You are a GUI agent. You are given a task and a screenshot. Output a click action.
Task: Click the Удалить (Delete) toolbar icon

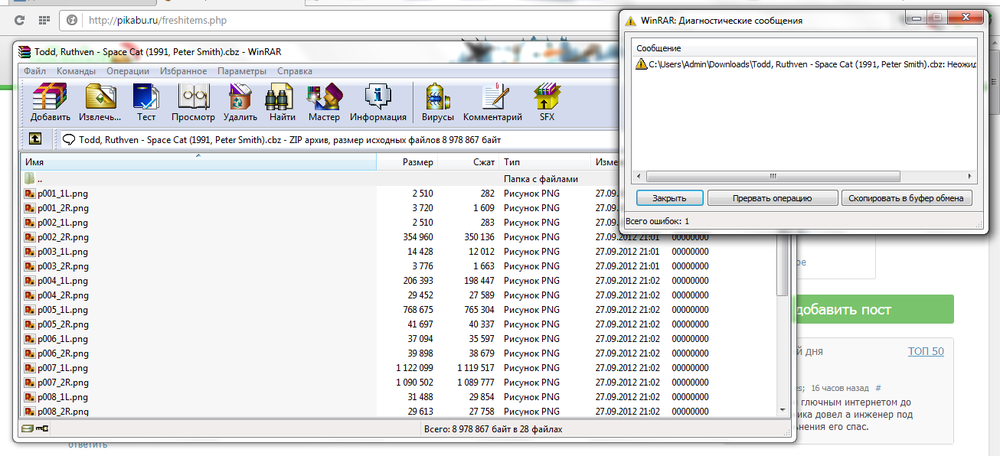pyautogui.click(x=241, y=101)
